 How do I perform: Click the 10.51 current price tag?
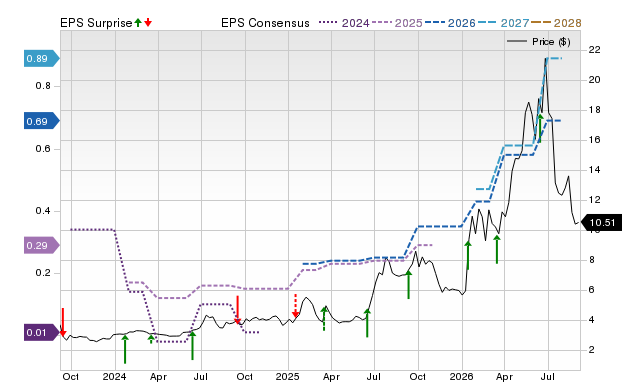[601, 222]
